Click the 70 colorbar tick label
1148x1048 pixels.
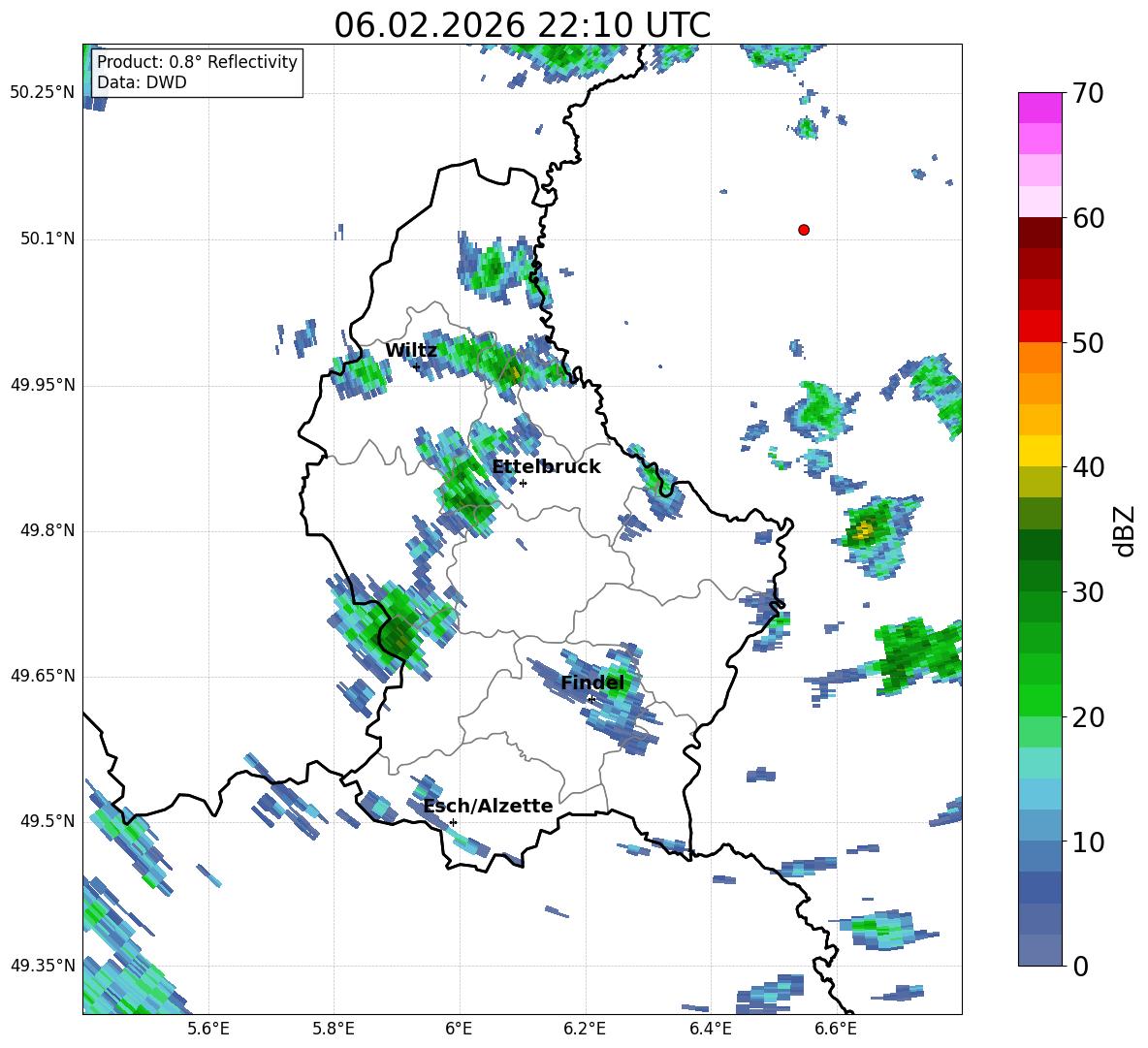tap(1087, 94)
